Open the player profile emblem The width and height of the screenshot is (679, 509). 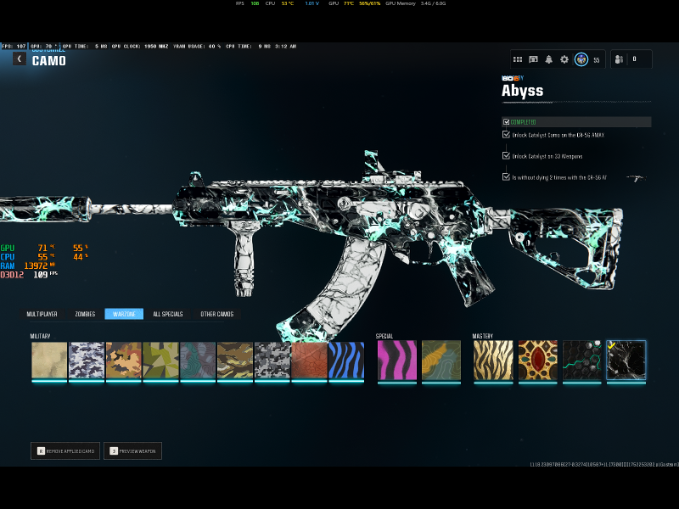click(x=581, y=59)
